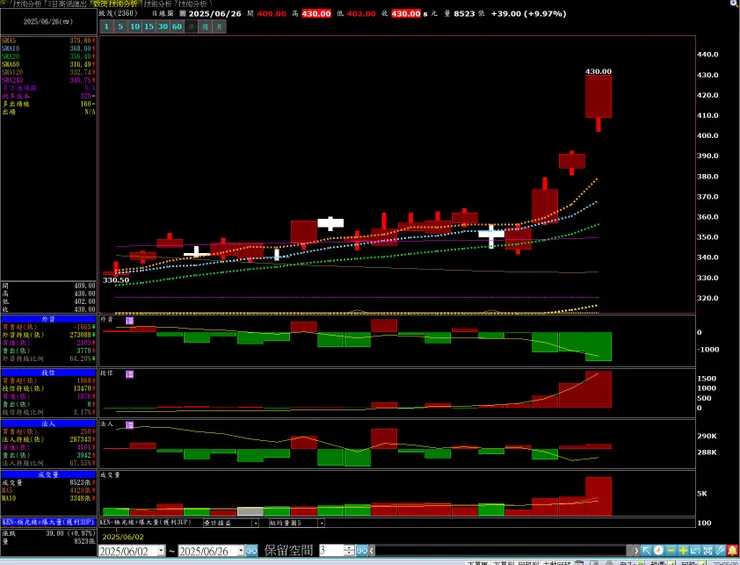This screenshot has width=740, height=565.
Task: Open the first 技術分析 tab
Action: [25, 3]
